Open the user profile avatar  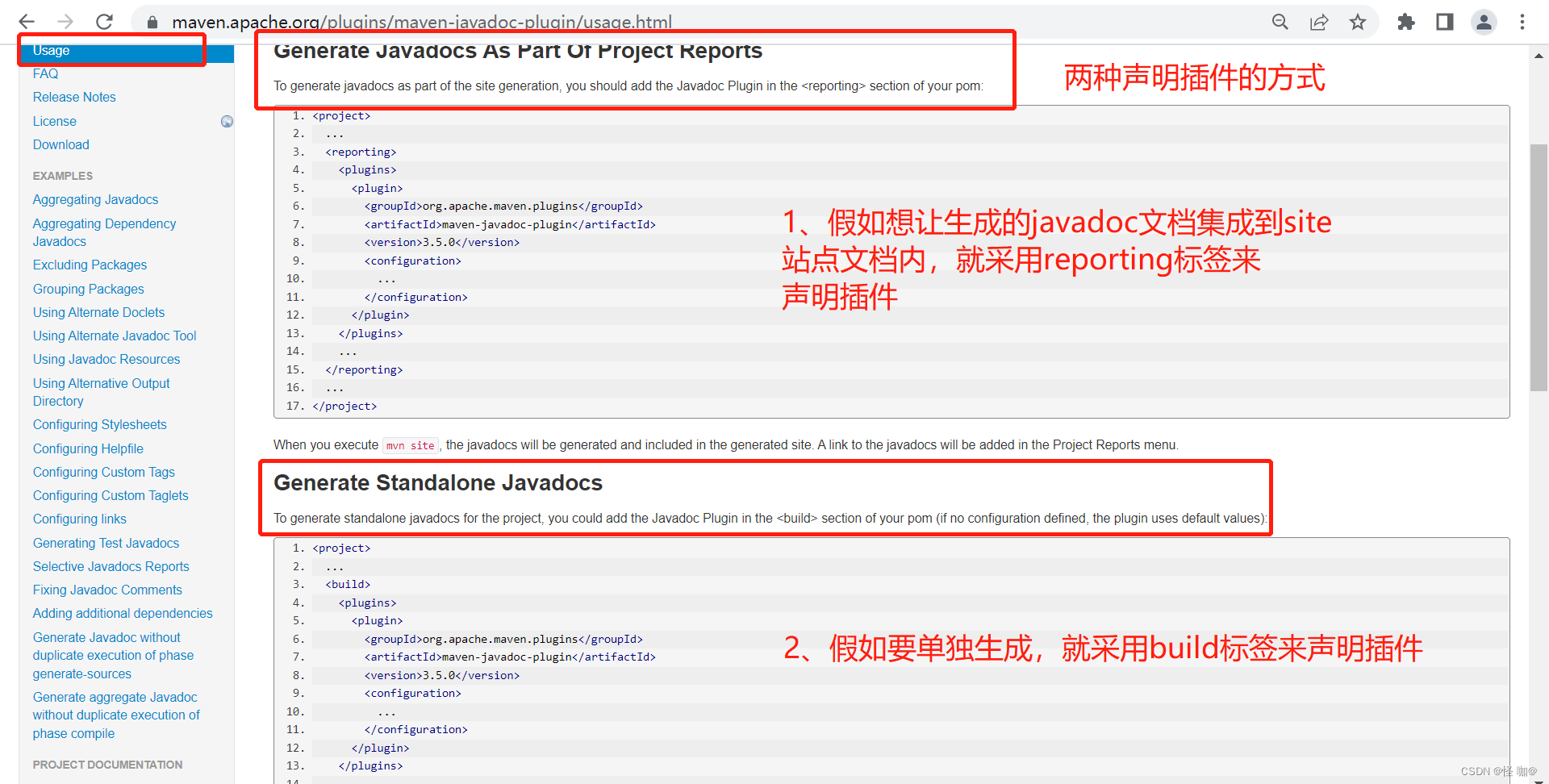coord(1484,22)
